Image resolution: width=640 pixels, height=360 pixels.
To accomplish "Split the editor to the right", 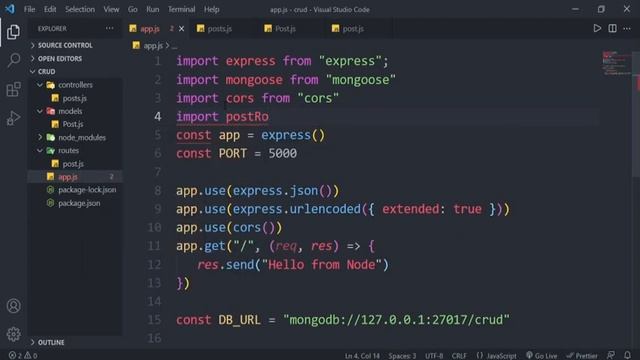I will pyautogui.click(x=612, y=29).
